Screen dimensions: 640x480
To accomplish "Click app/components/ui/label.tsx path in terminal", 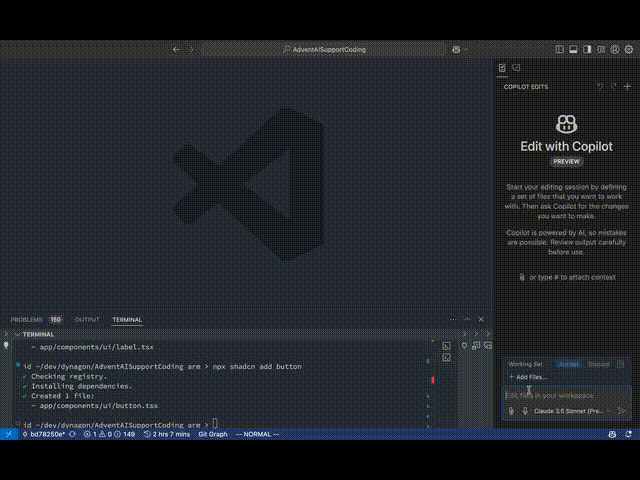I will [x=96, y=347].
